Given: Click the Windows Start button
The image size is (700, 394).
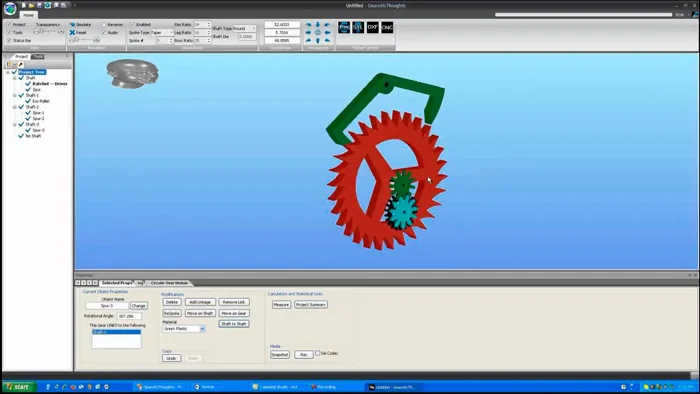Looking at the screenshot, I should pos(18,387).
